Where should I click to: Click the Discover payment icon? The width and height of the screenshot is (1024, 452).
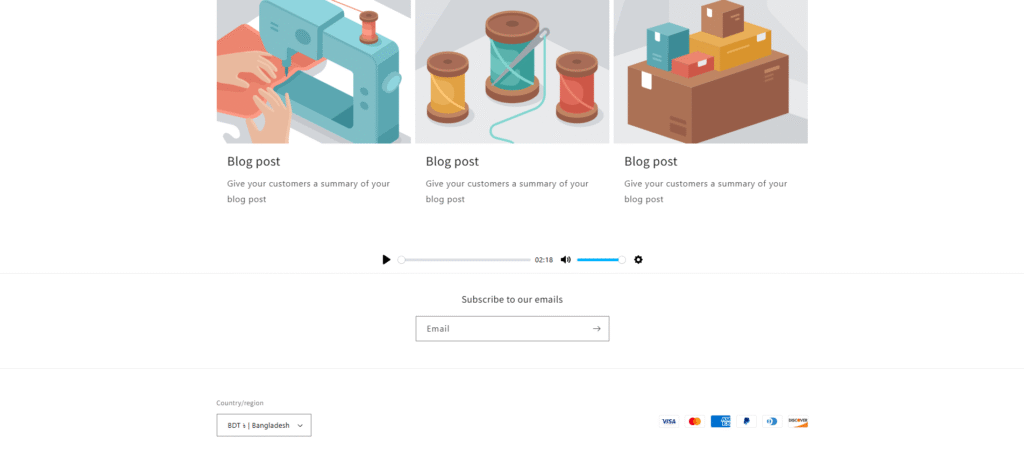pos(798,421)
